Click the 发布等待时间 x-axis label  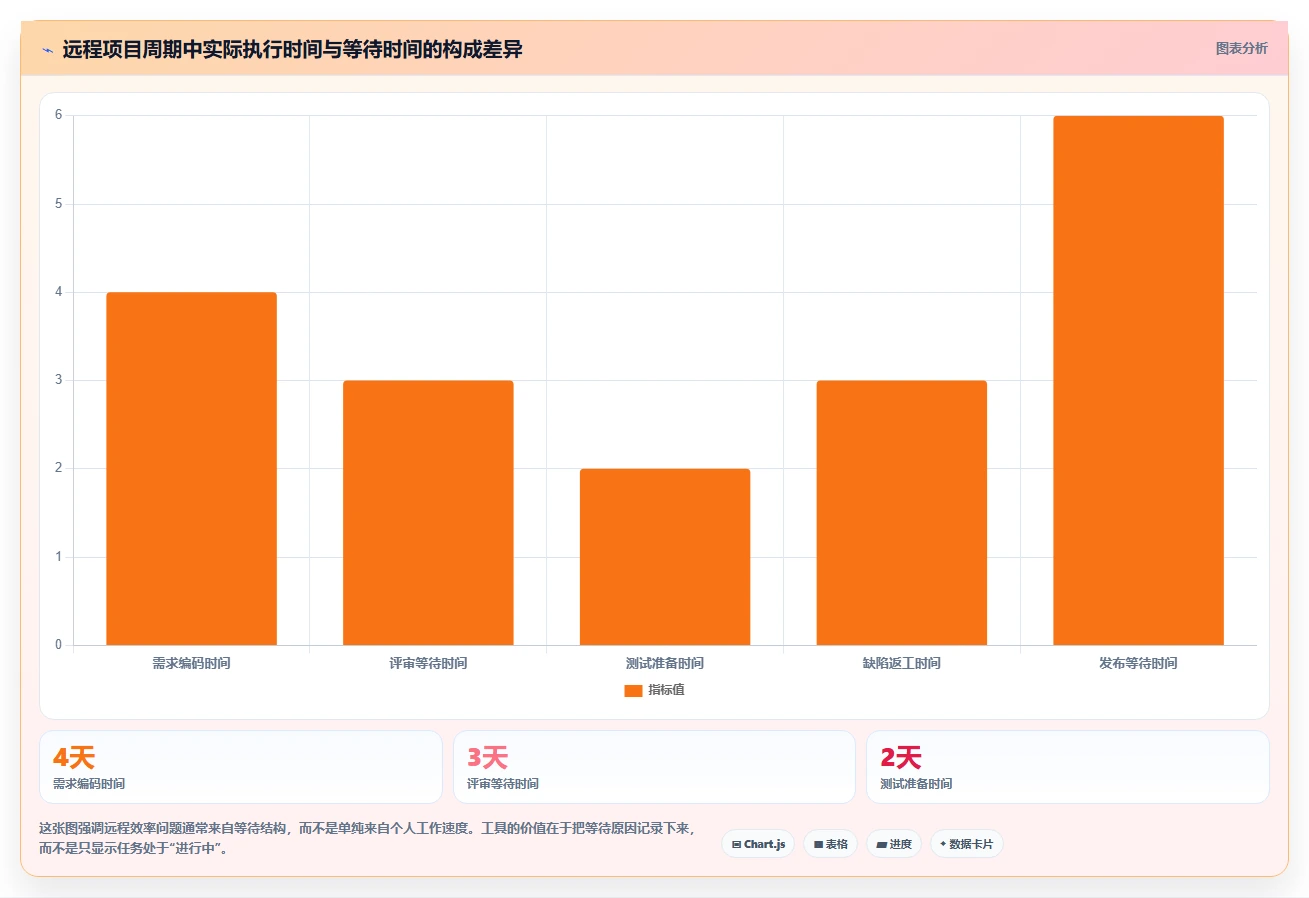tap(1138, 663)
